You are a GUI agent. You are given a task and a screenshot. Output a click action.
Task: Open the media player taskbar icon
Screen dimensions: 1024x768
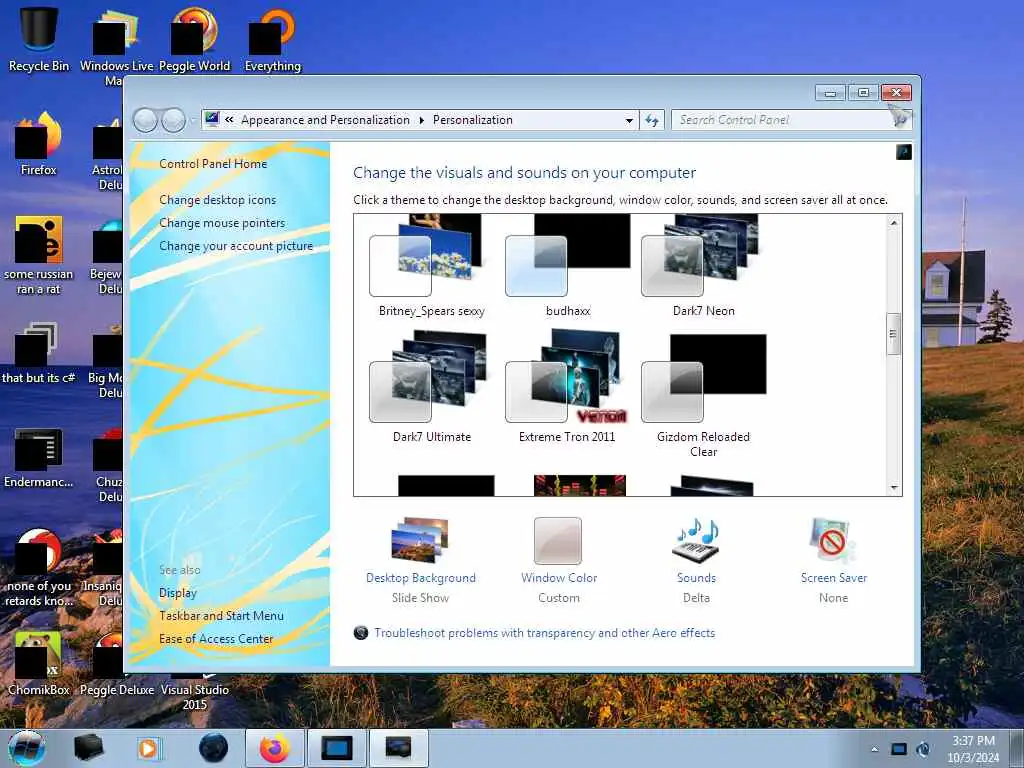(150, 748)
